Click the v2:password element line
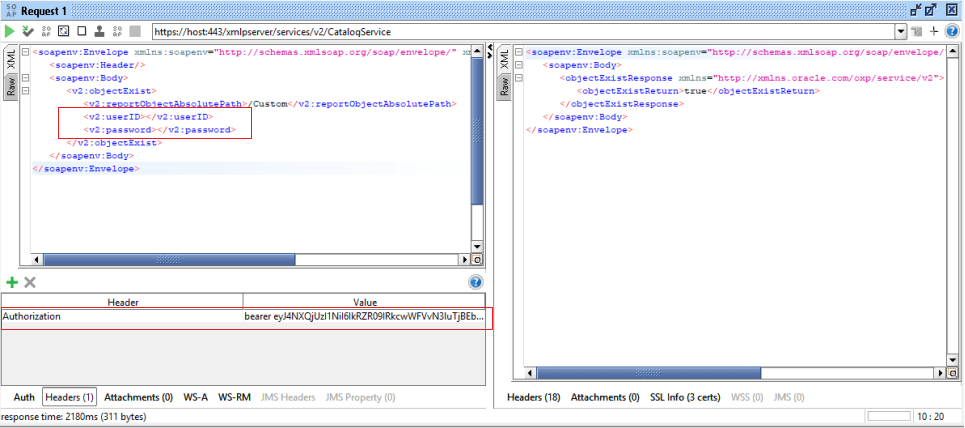 [x=159, y=130]
